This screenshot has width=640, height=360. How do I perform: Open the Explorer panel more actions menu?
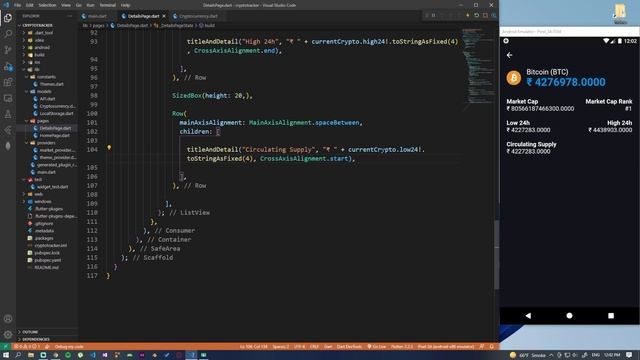(x=70, y=16)
